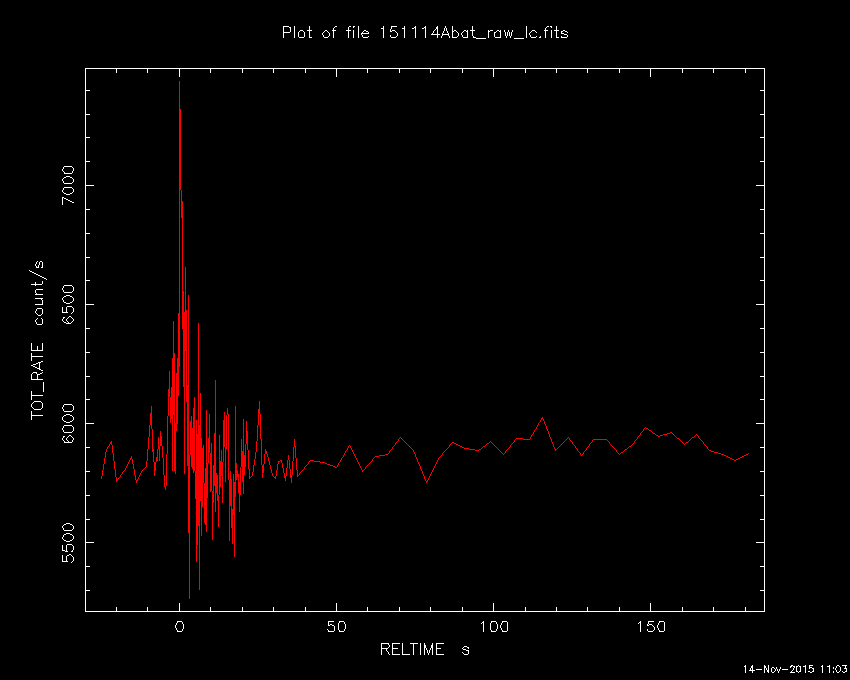Screen dimensions: 850x680
Task: Click the tallest red peak of the light curve
Action: click(x=179, y=82)
